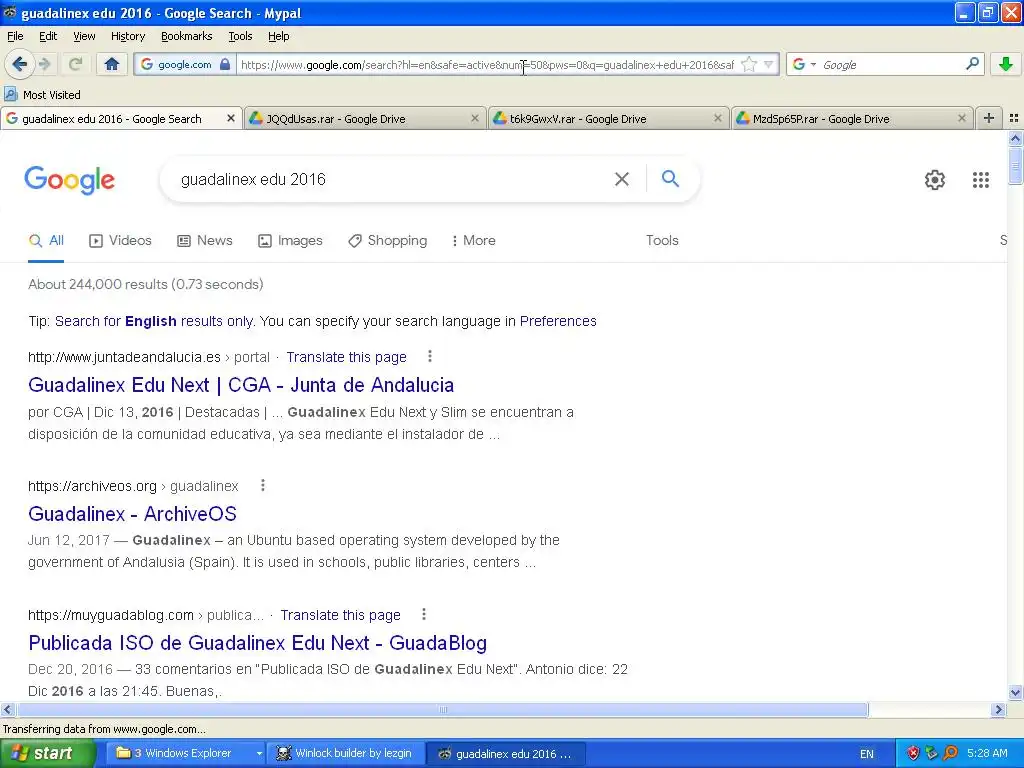Open the Tools menu in menu bar
1024x768 pixels.
240,36
